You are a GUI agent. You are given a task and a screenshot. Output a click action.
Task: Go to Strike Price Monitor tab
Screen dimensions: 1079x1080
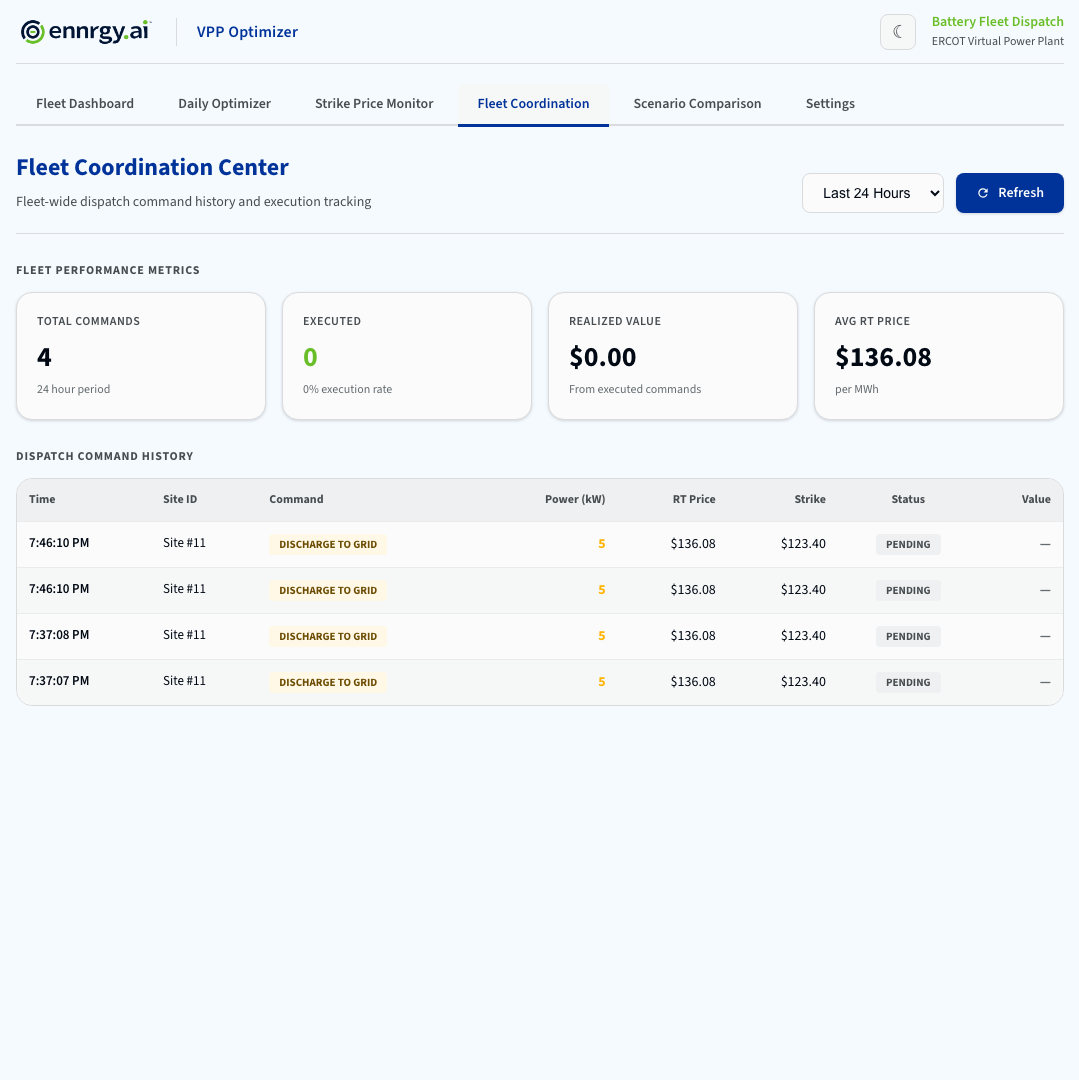374,104
